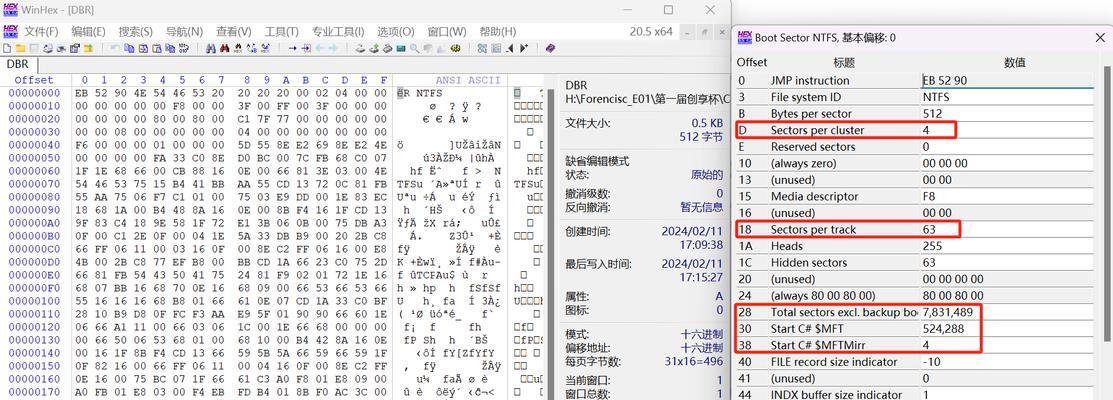Jump to previous with the black left triangle icon
This screenshot has height=400, width=1113.
pos(510,48)
